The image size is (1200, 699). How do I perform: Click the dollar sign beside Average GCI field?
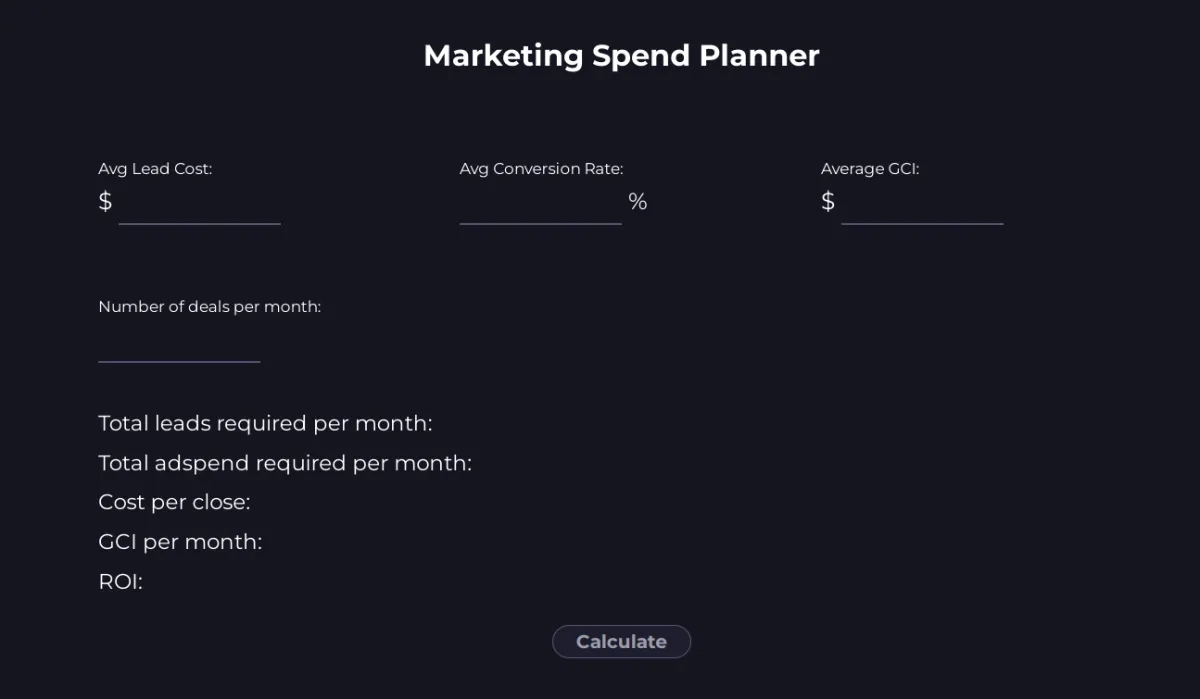(x=828, y=202)
